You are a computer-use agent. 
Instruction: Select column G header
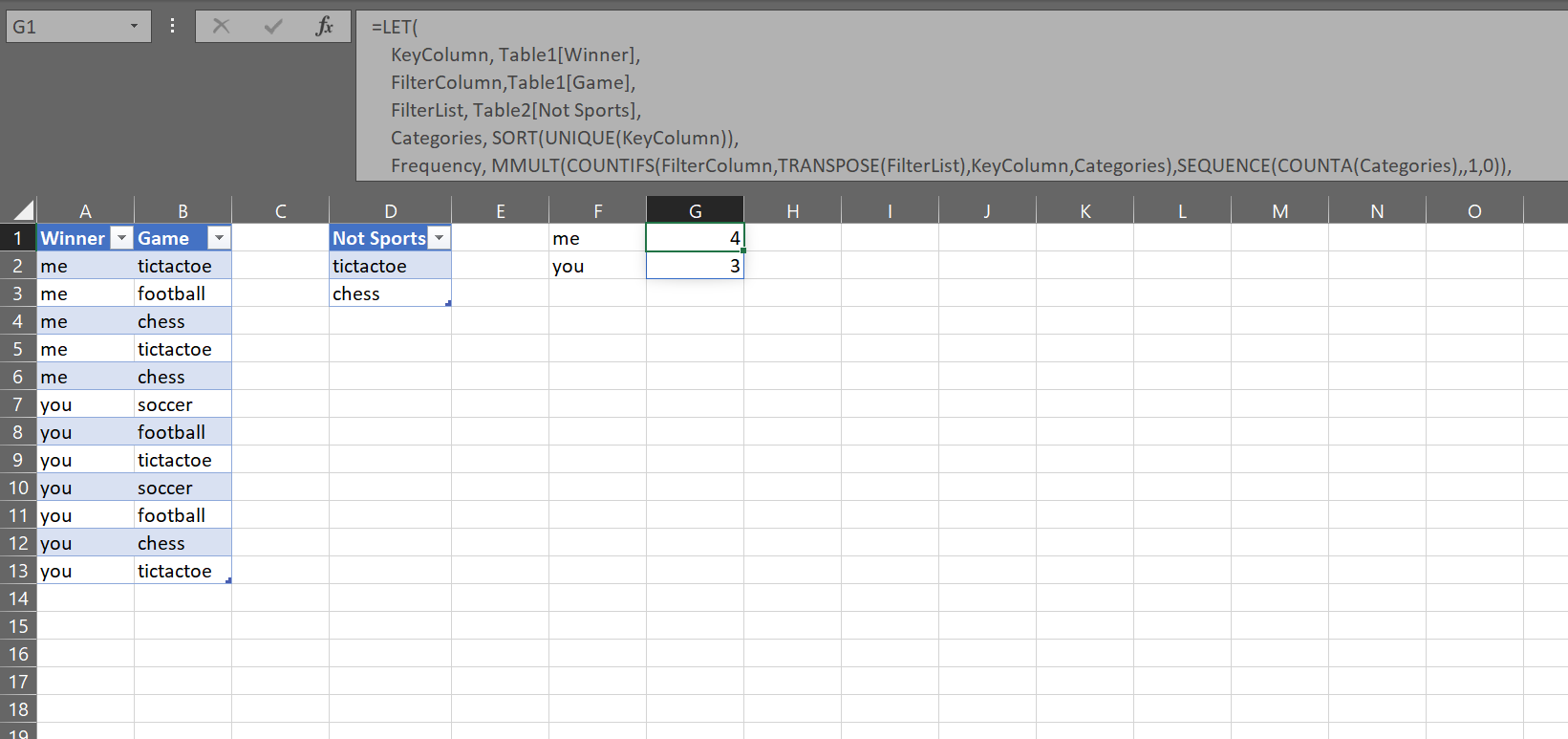click(695, 210)
